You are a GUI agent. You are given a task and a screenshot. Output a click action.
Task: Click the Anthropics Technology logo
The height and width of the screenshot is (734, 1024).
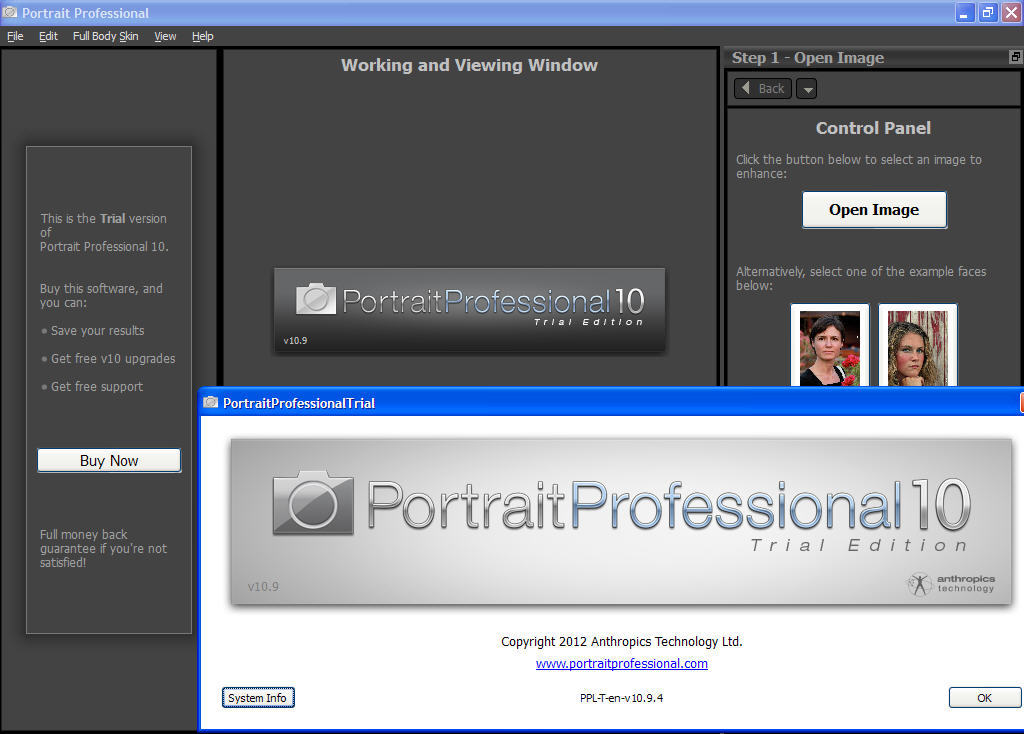pos(951,583)
